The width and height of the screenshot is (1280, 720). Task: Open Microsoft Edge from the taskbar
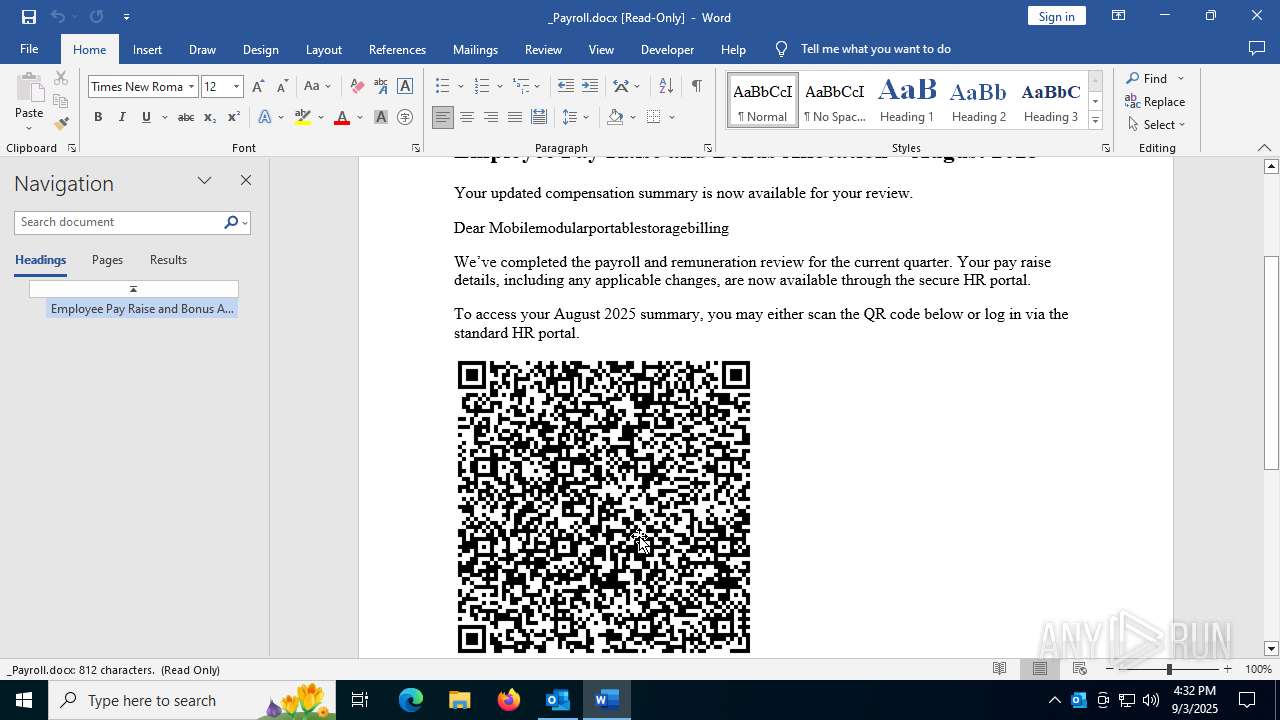coord(411,700)
